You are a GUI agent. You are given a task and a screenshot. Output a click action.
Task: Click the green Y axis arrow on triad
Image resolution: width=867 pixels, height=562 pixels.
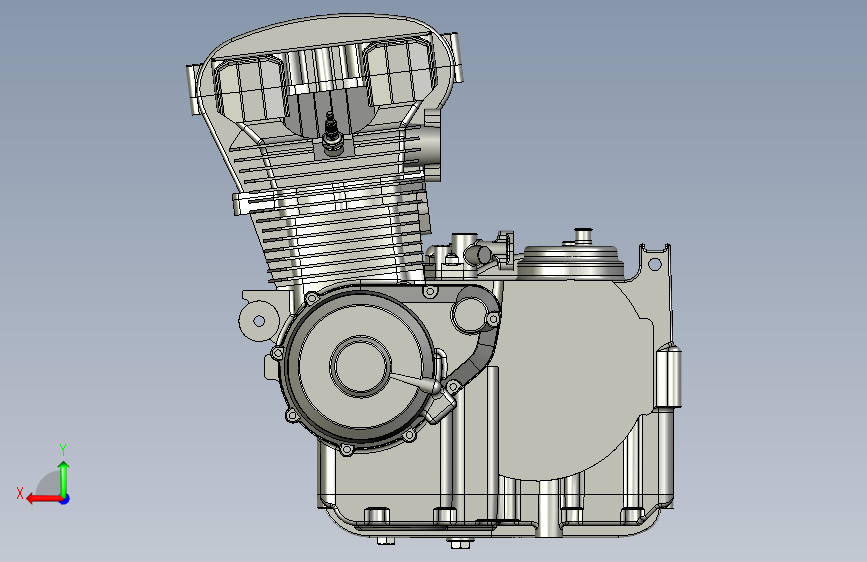[64, 479]
